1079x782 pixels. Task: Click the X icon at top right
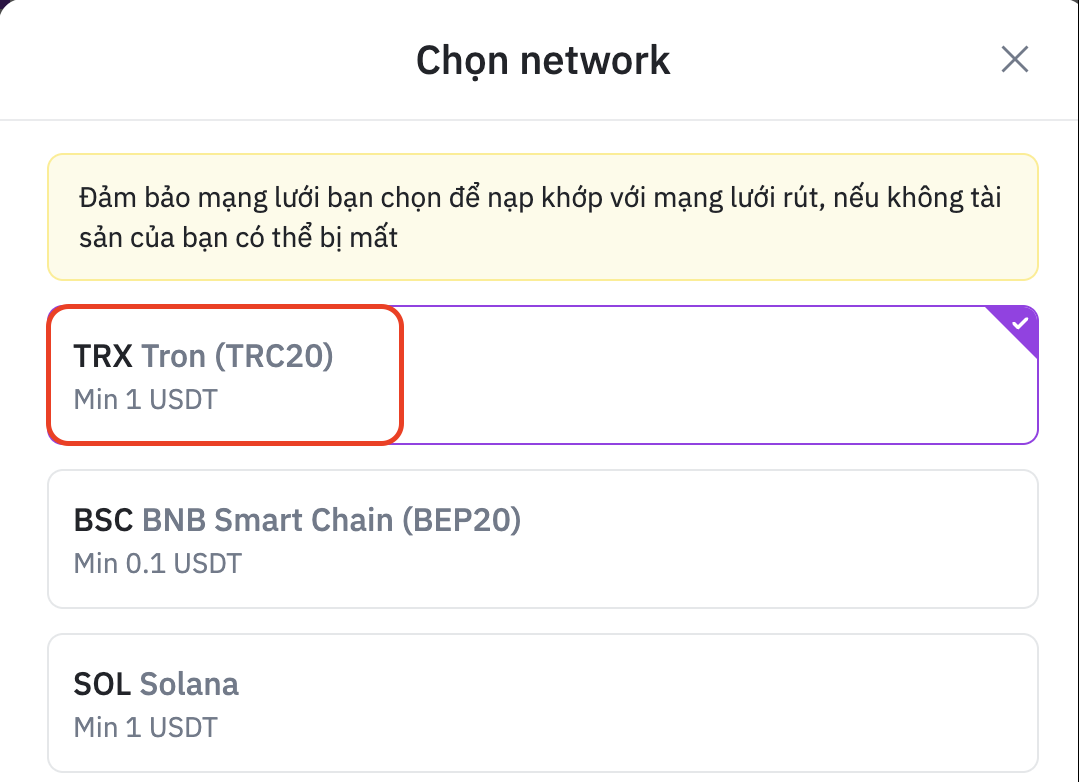click(1014, 59)
